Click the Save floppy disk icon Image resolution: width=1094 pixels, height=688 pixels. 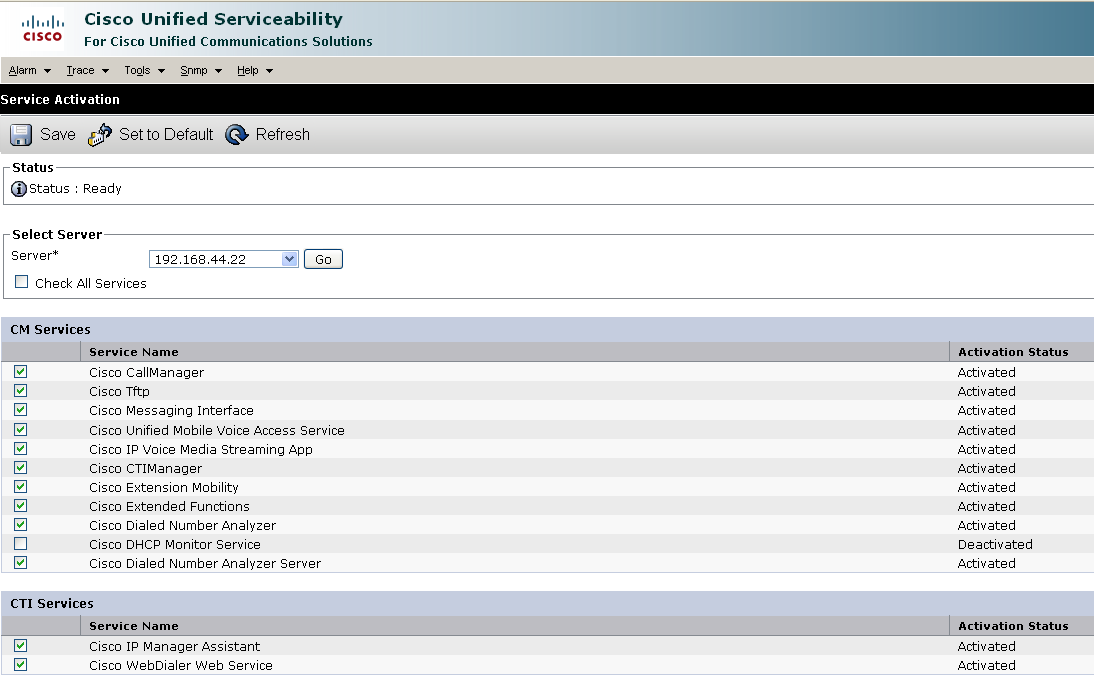tap(21, 135)
